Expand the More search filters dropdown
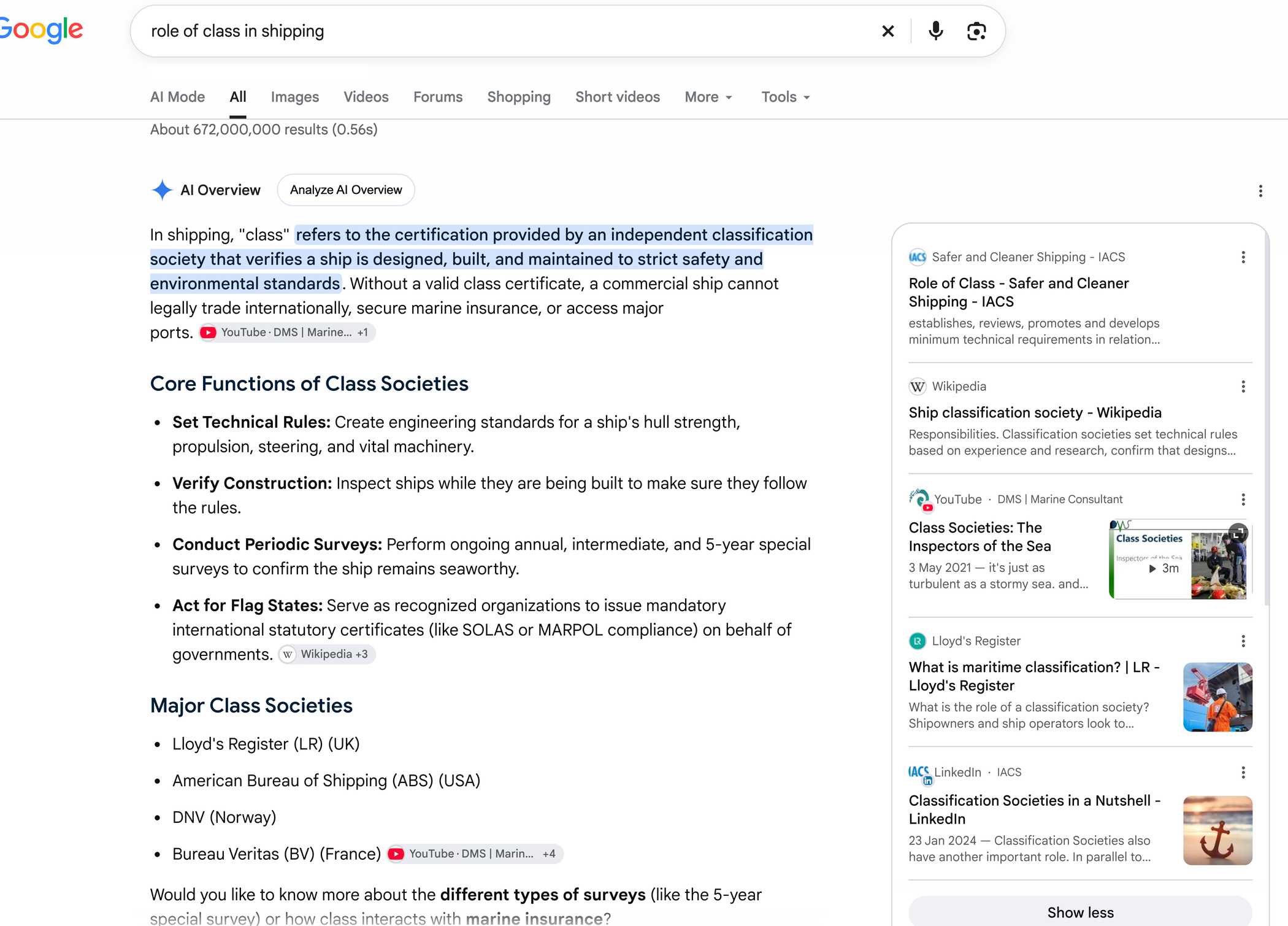Image resolution: width=1288 pixels, height=926 pixels. [708, 97]
